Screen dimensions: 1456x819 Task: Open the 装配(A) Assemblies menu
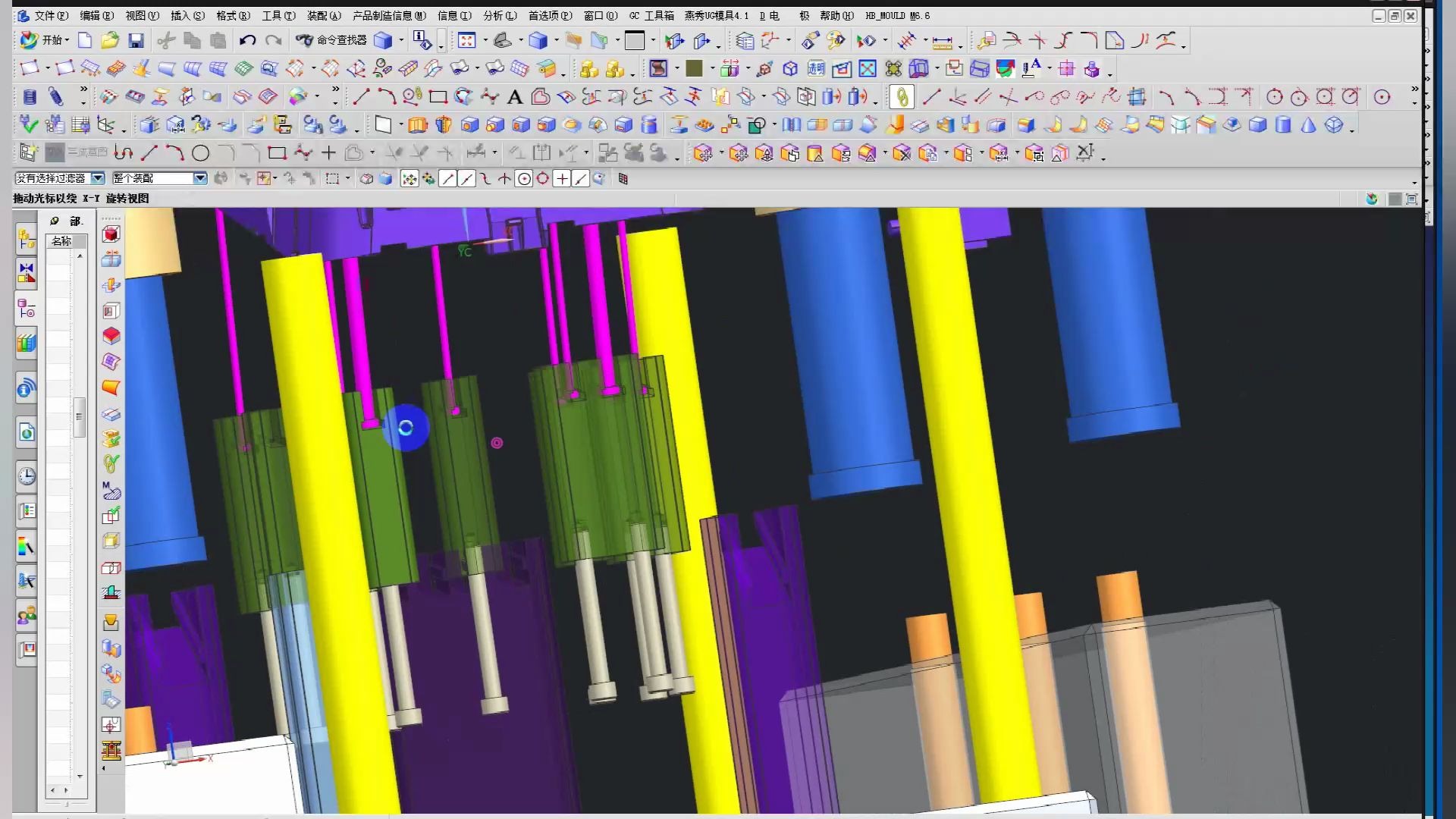[x=324, y=15]
